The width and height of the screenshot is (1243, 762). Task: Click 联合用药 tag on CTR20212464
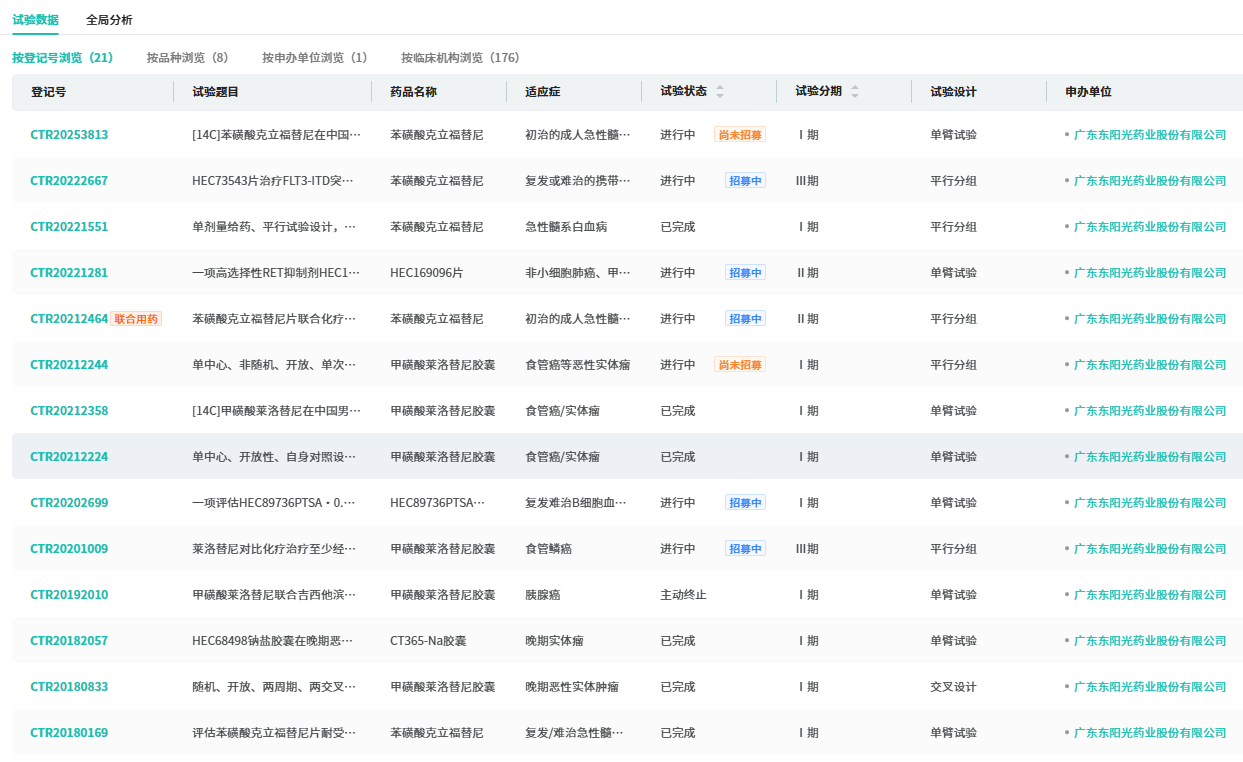136,319
